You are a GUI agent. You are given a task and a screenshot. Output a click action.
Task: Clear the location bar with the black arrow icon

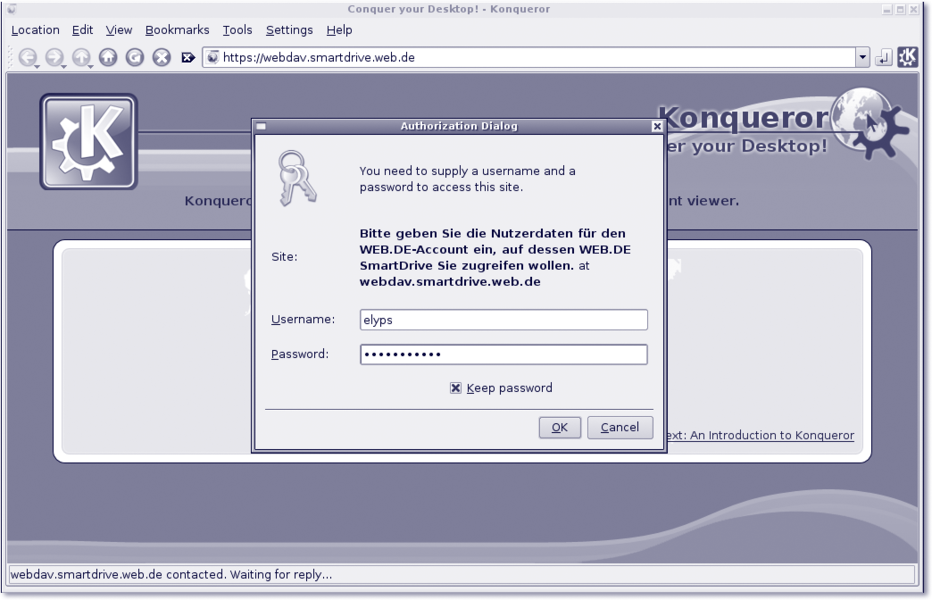188,58
